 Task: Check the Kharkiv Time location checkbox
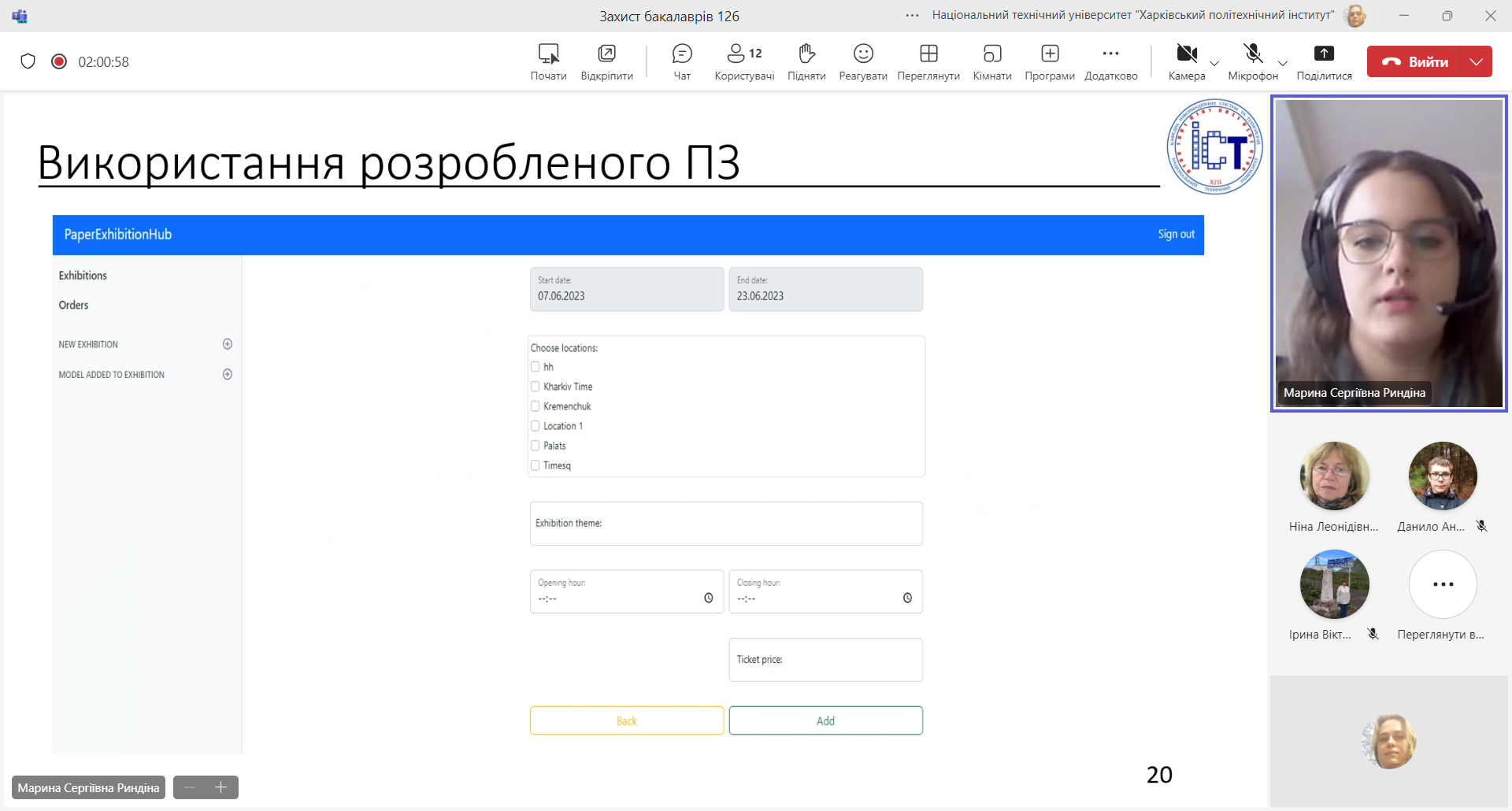[x=535, y=387]
